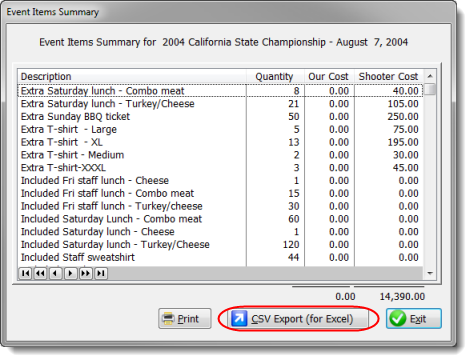
Task: Jump to first record navigation icon
Action: click(25, 273)
